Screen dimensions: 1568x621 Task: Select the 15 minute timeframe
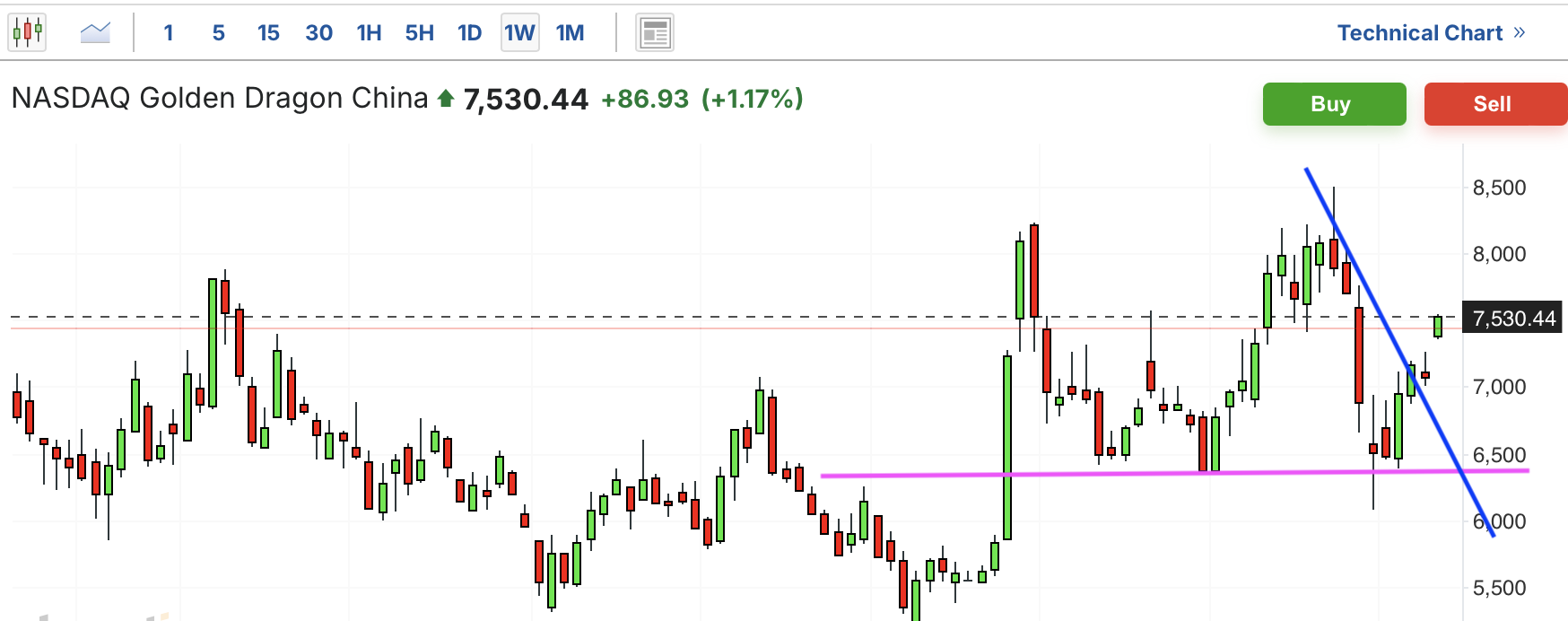pos(268,33)
